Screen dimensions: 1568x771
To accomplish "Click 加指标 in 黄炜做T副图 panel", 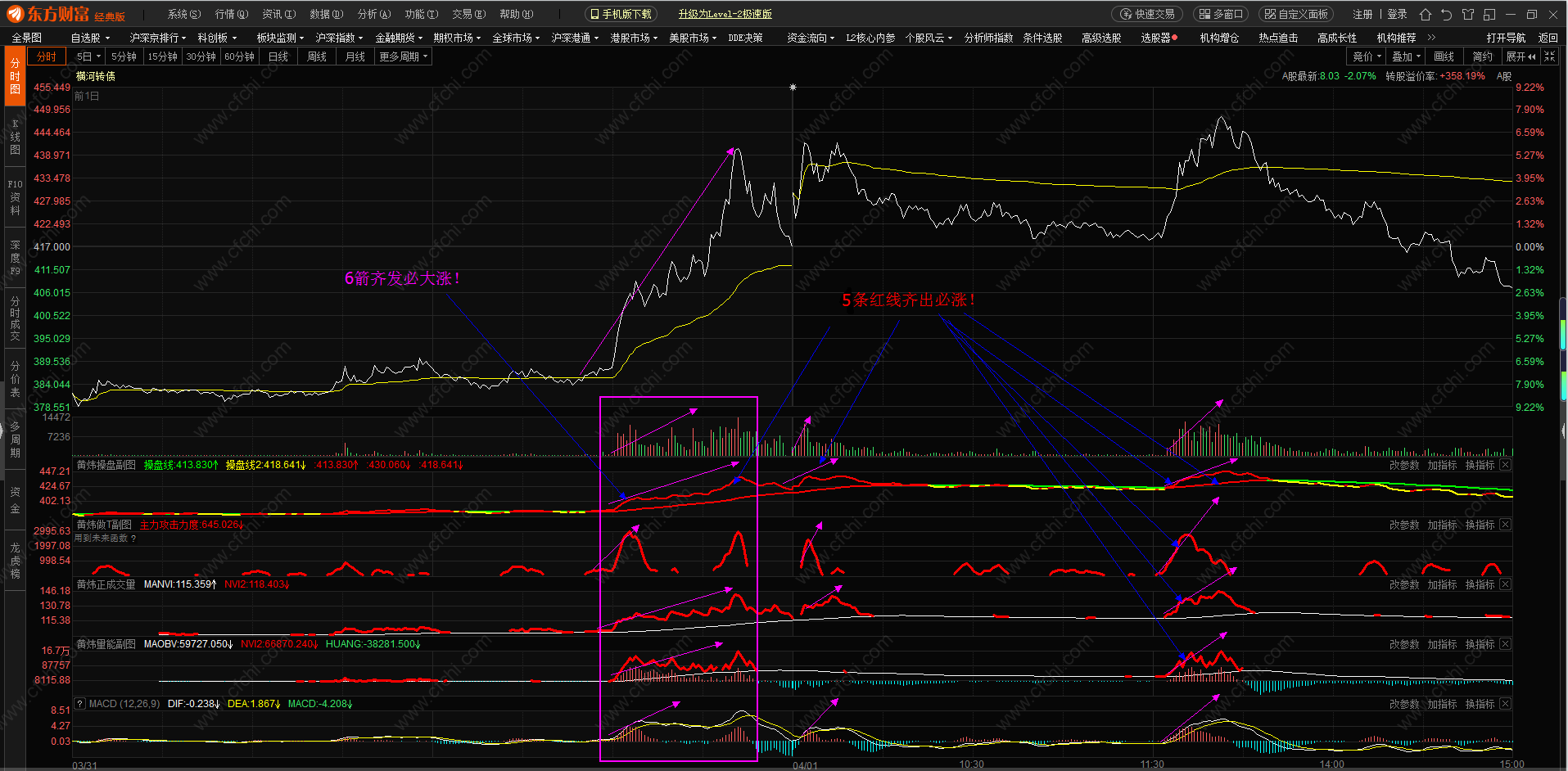I will click(x=1442, y=525).
